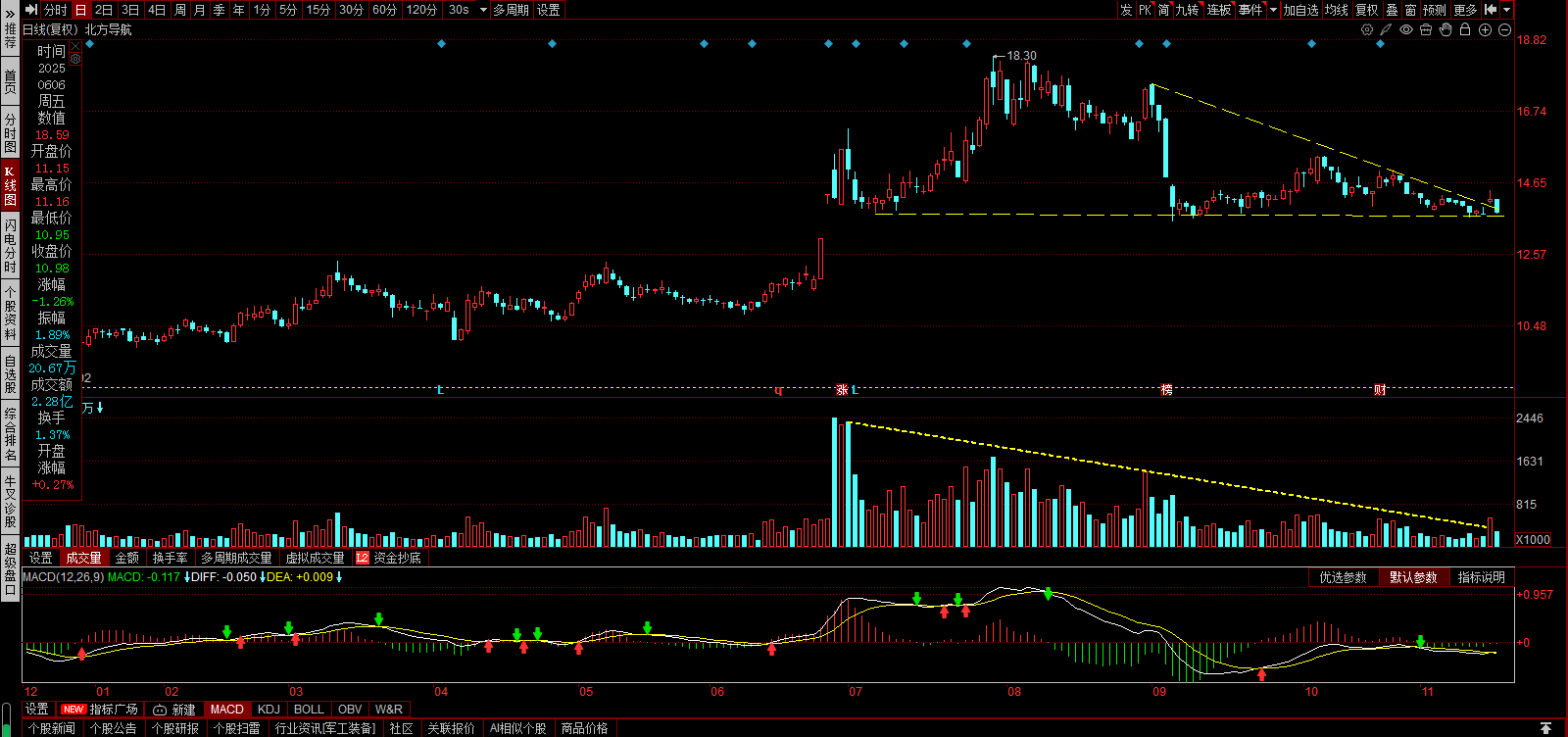1568x737 pixels.
Task: Toggle the 预测 forecast feature
Action: pyautogui.click(x=1435, y=10)
